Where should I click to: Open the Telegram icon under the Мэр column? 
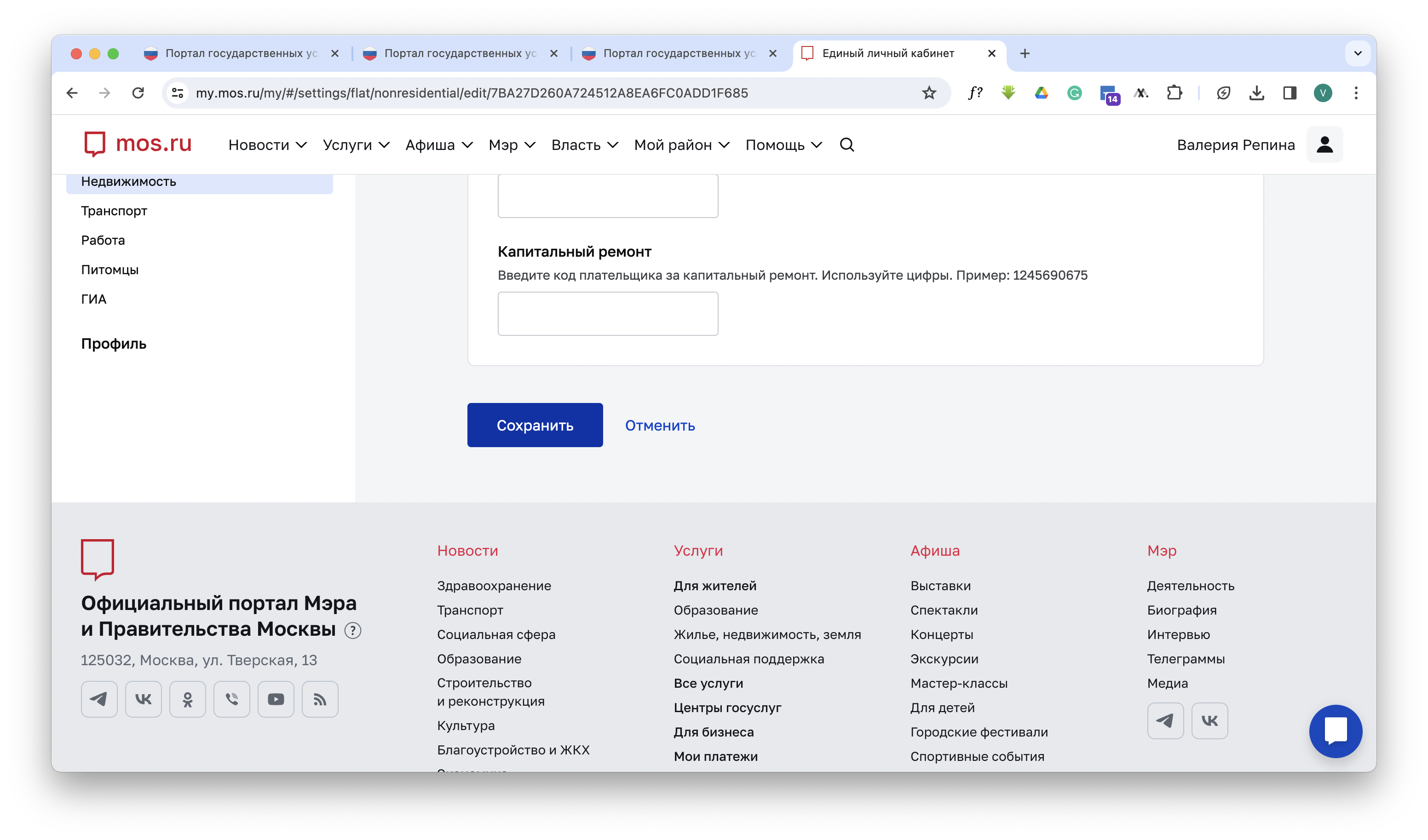click(x=1165, y=720)
